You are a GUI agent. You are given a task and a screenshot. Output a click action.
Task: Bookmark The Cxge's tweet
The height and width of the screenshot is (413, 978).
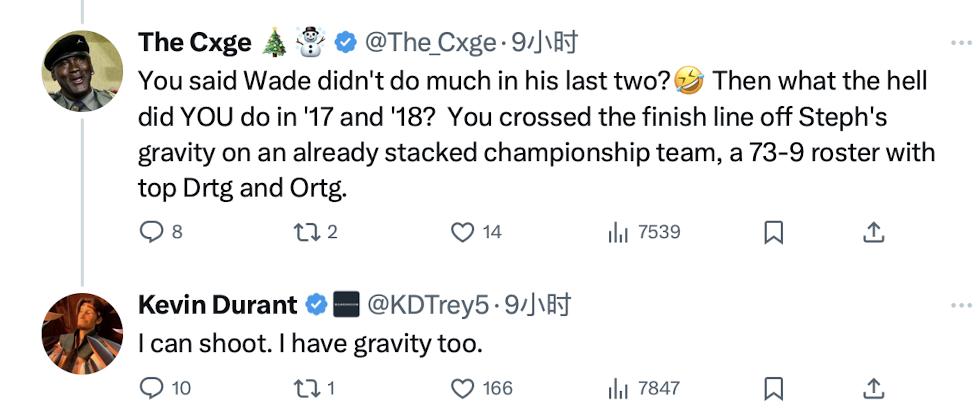coord(773,233)
